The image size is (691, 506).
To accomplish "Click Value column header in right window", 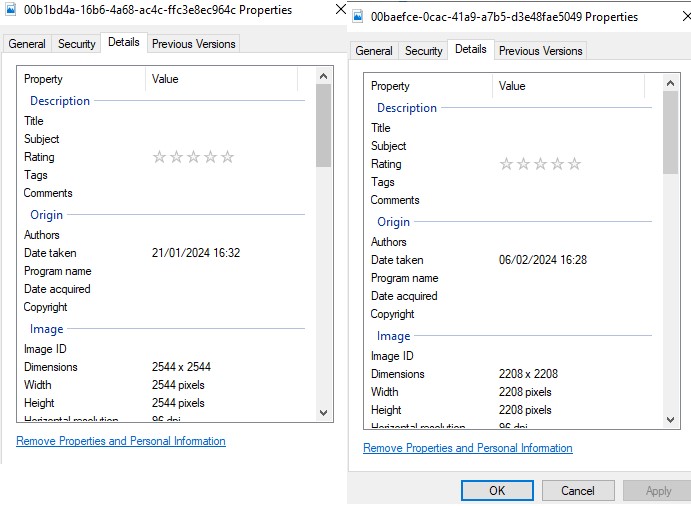I will pyautogui.click(x=568, y=86).
